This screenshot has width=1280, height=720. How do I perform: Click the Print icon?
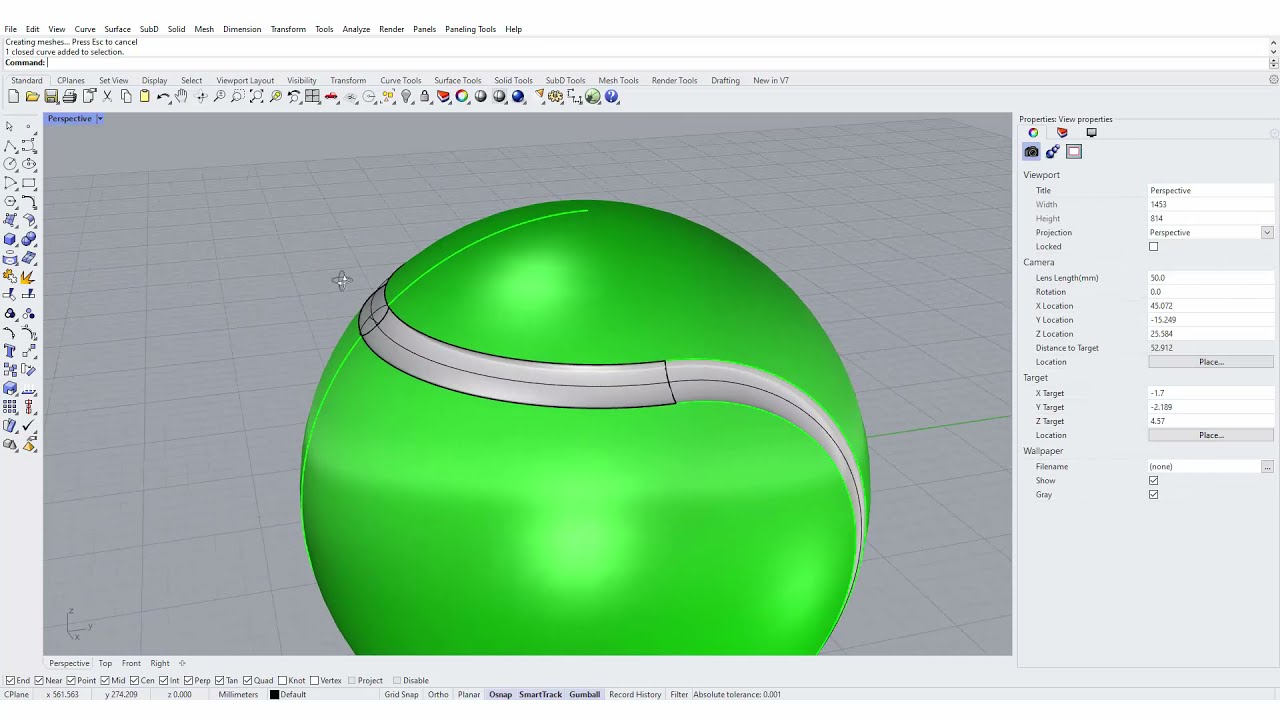(70, 97)
